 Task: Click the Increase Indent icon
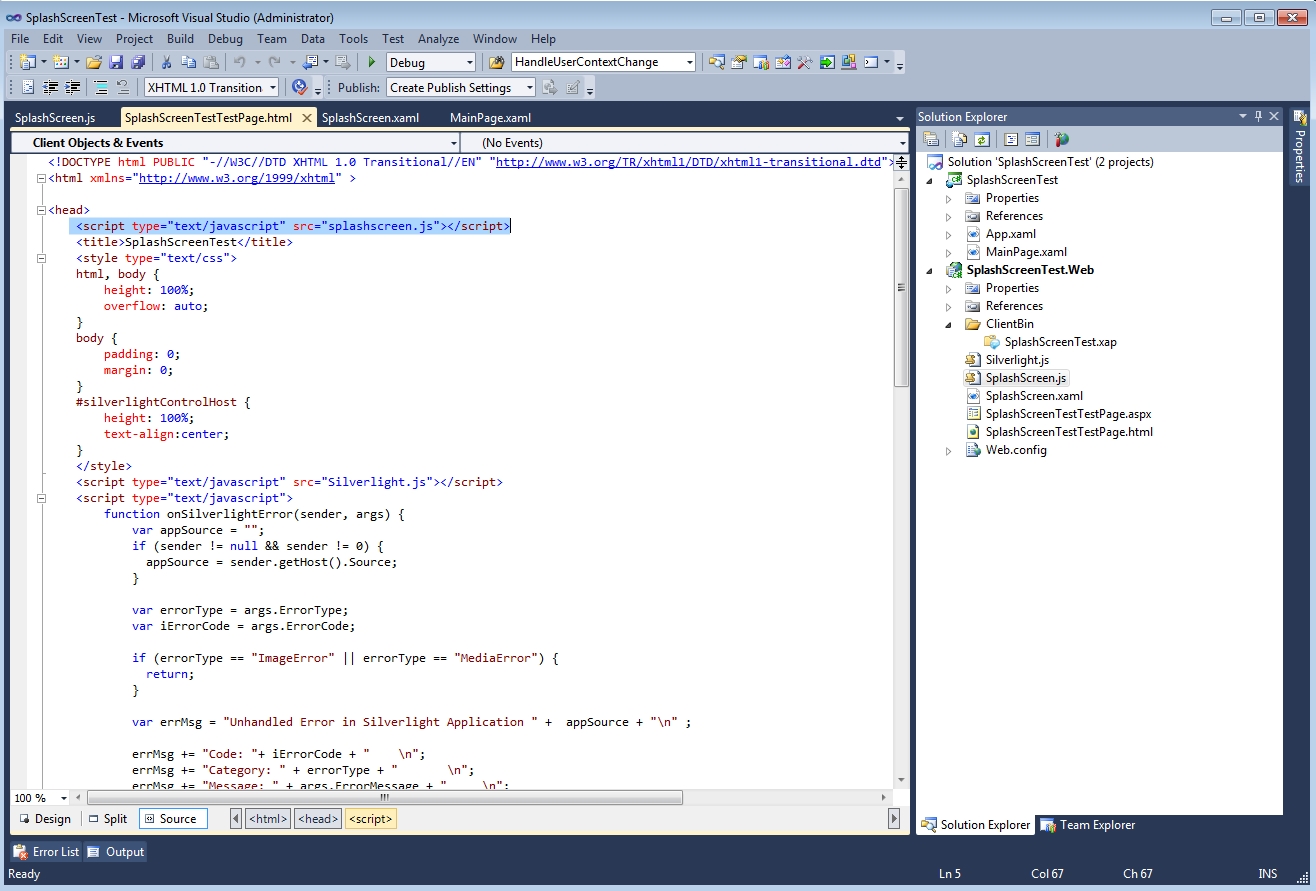tap(72, 88)
